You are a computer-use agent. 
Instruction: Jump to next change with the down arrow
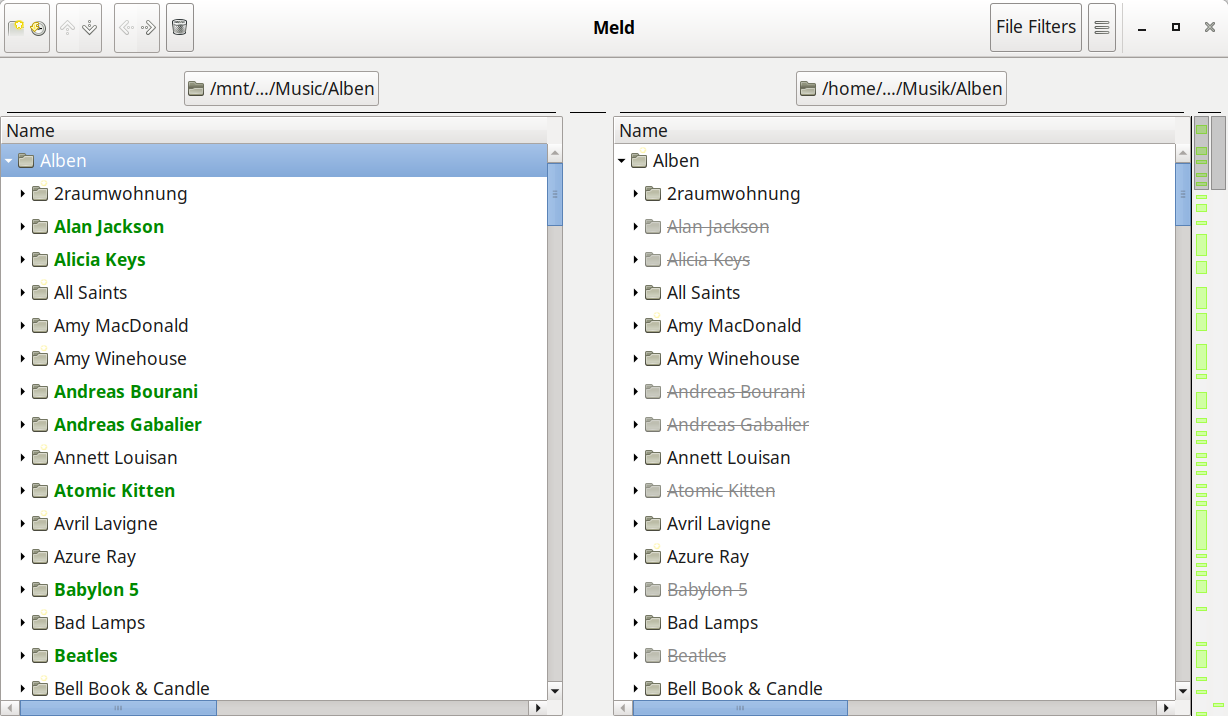click(90, 28)
